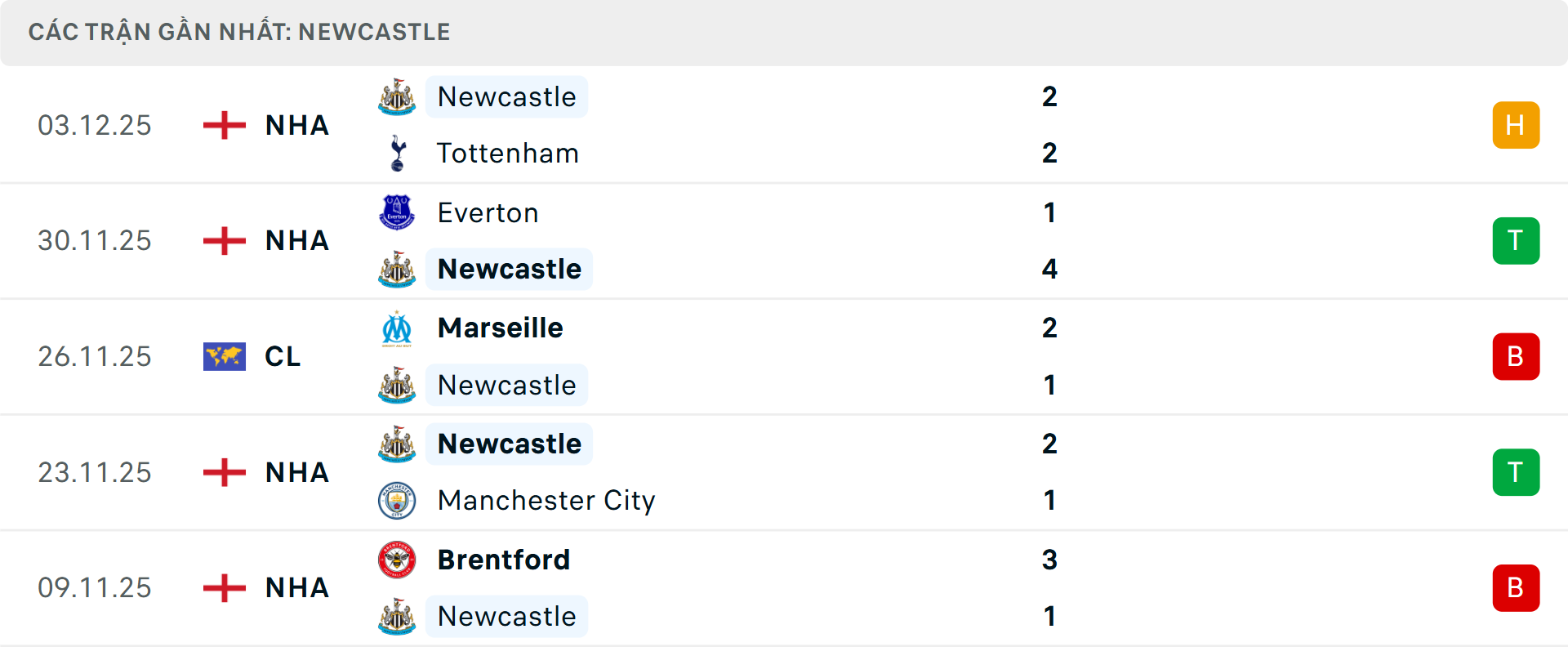Select the CL competition label

(x=282, y=356)
